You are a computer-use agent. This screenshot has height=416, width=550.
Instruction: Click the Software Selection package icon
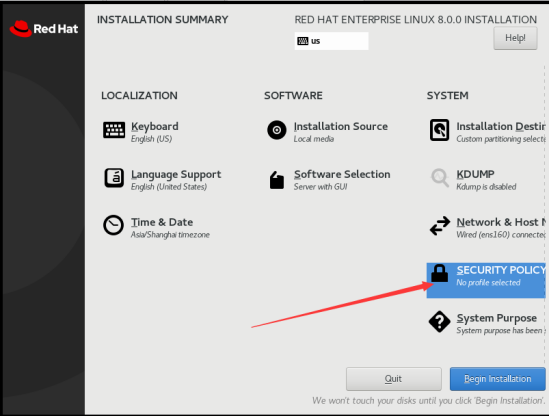click(x=277, y=180)
